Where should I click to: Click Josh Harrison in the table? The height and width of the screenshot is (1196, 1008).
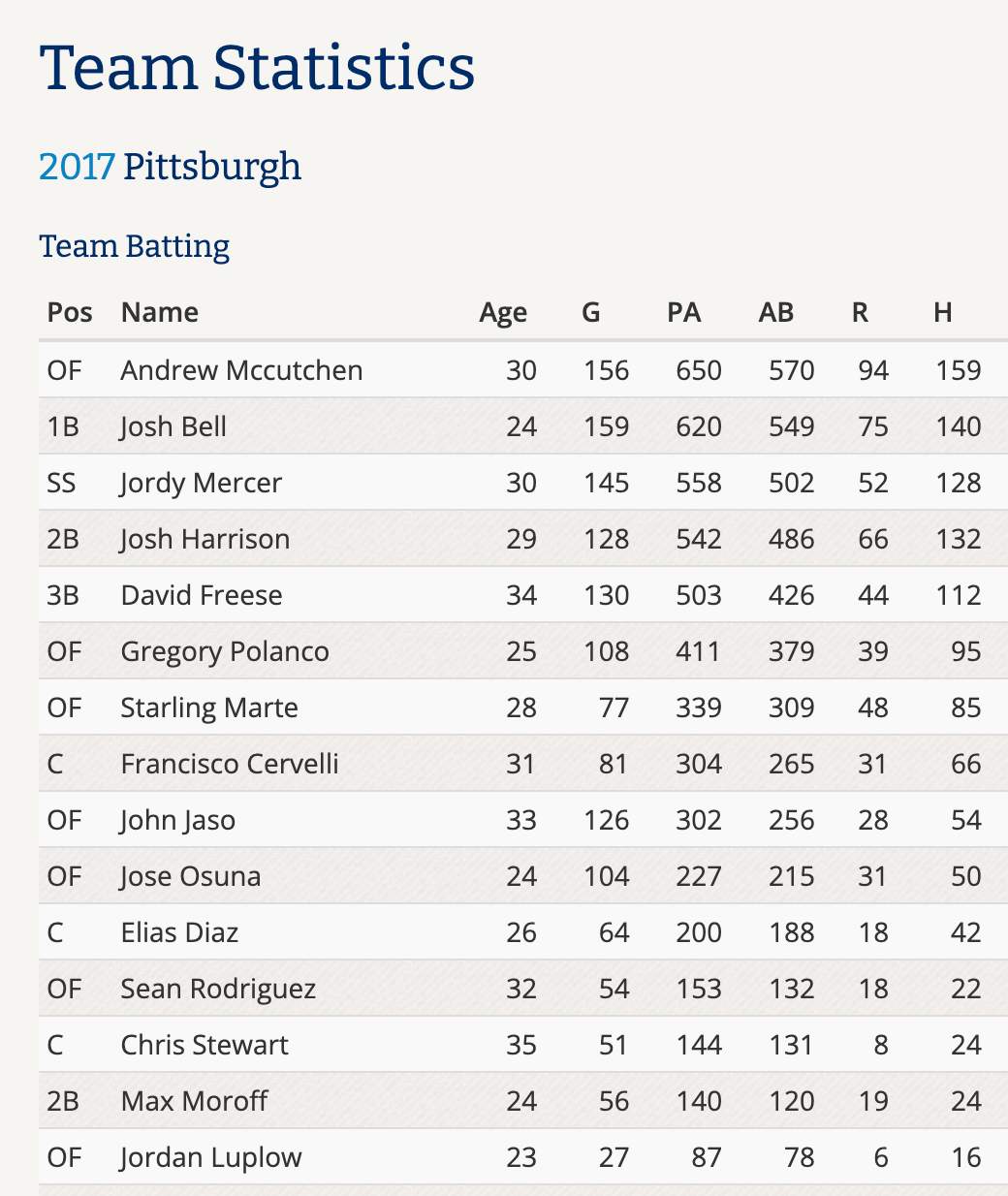click(x=205, y=539)
